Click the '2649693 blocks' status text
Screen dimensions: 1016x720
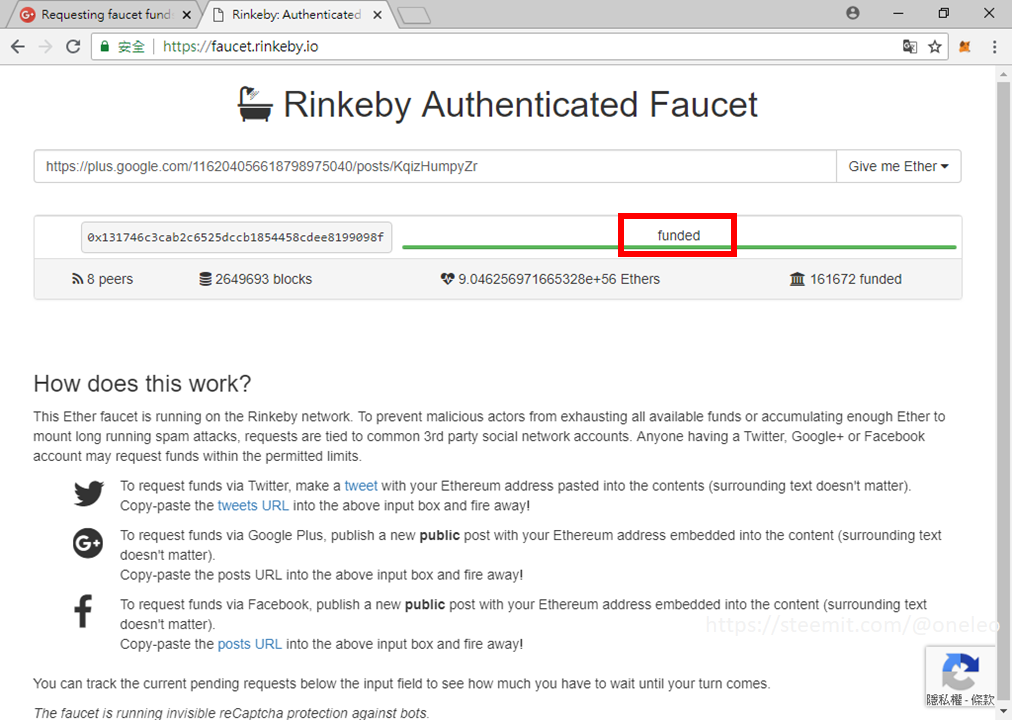[x=264, y=279]
